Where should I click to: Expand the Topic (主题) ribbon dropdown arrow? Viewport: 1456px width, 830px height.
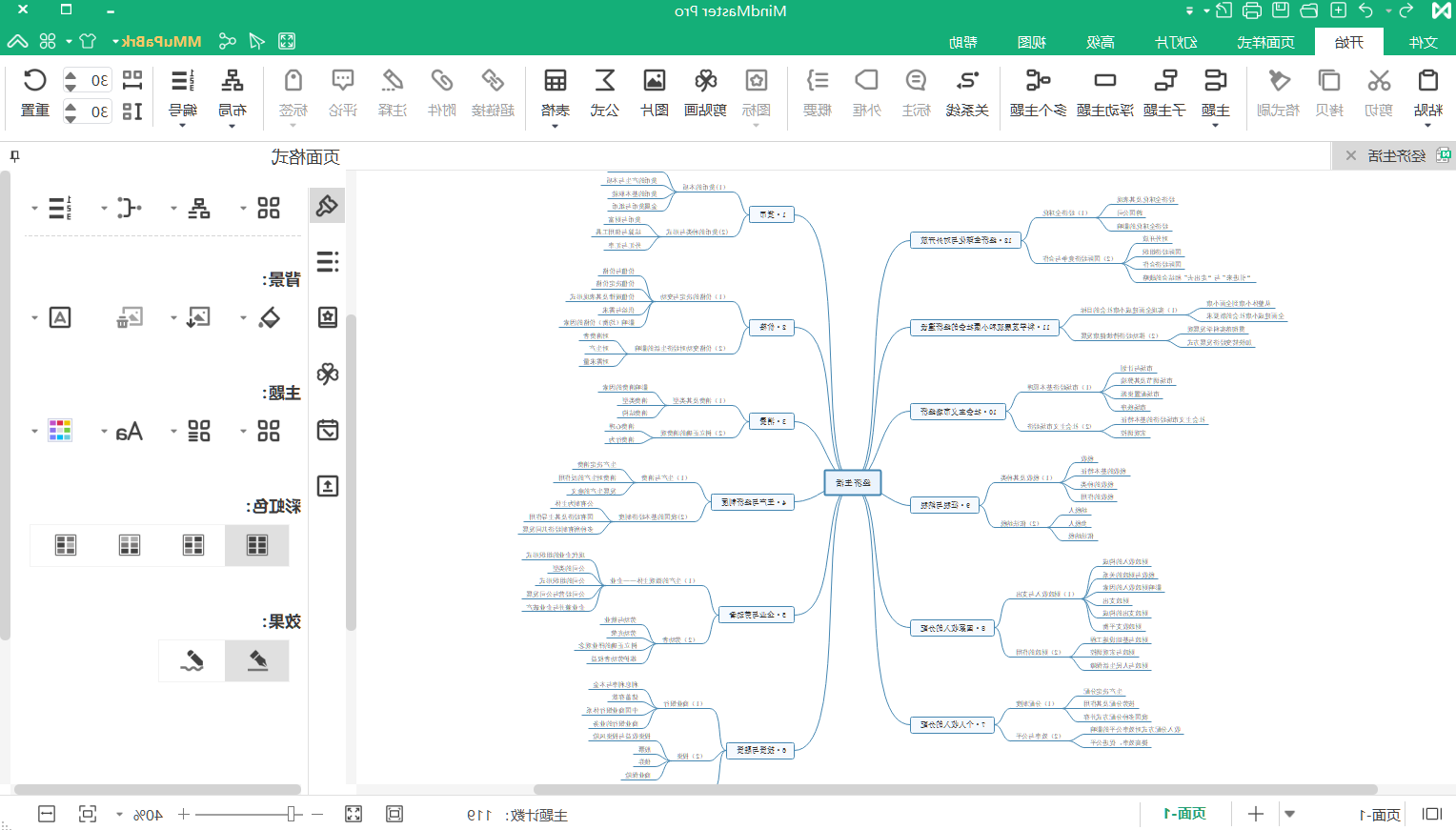point(1215,126)
